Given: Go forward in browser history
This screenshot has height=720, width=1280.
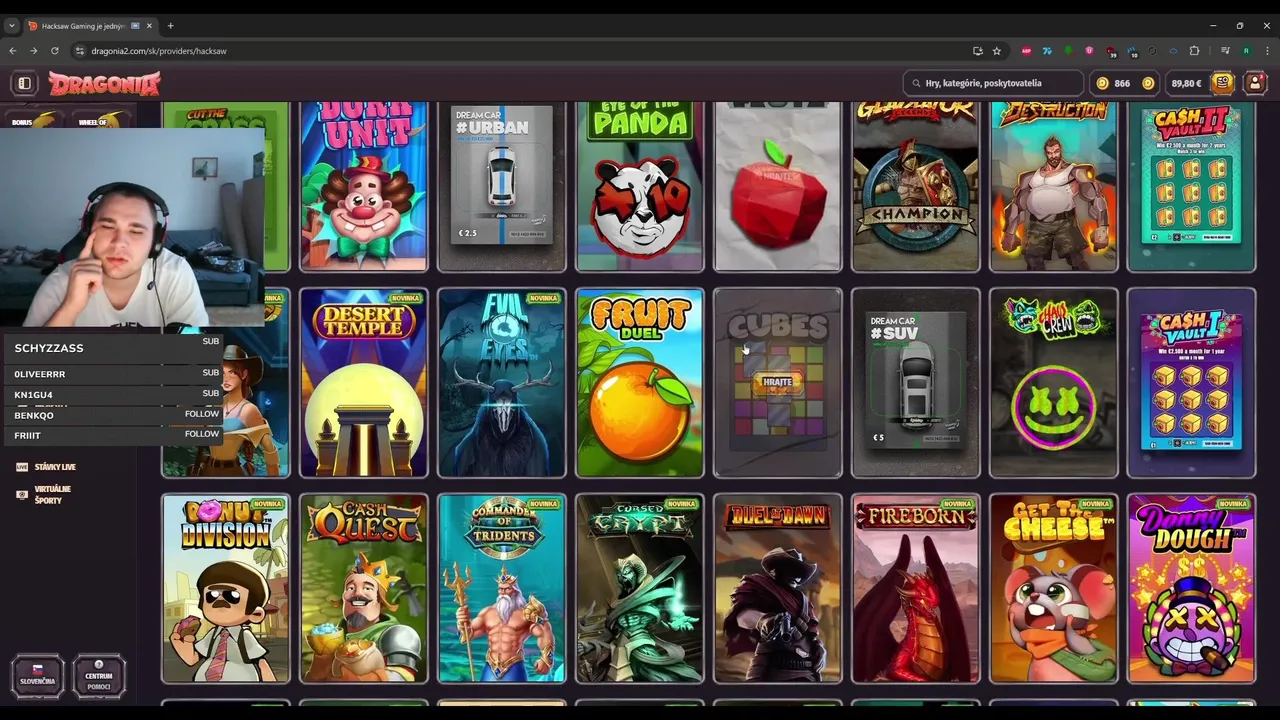Looking at the screenshot, I should [x=33, y=51].
